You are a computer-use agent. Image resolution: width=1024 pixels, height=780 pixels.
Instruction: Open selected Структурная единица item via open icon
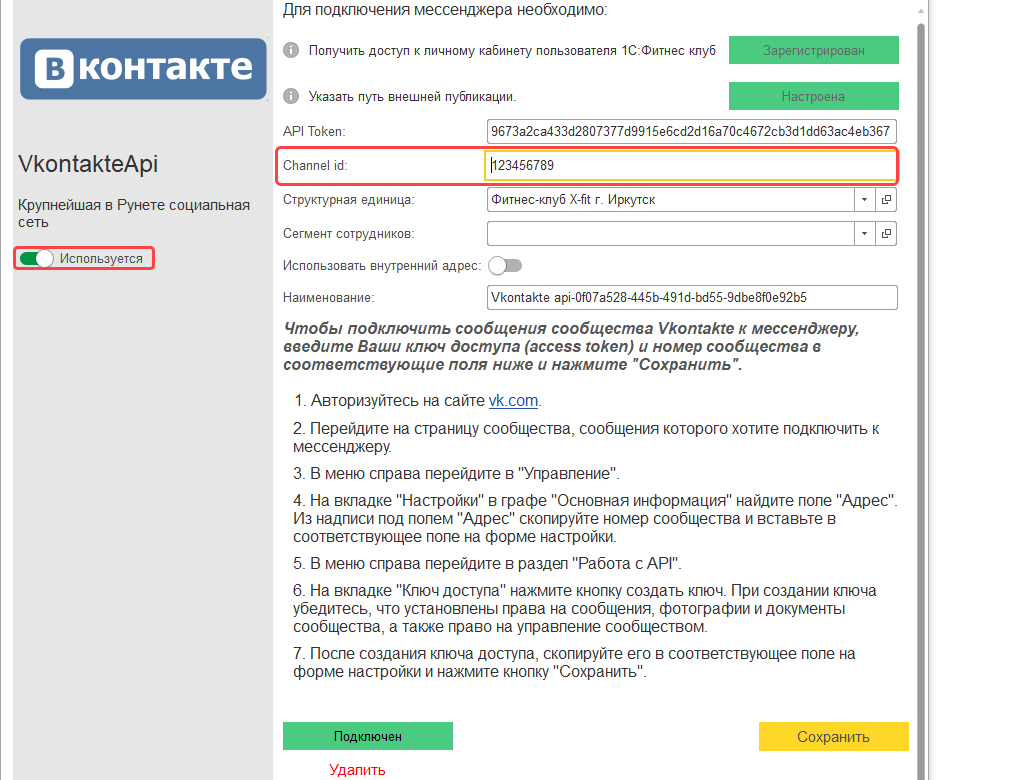(x=886, y=199)
